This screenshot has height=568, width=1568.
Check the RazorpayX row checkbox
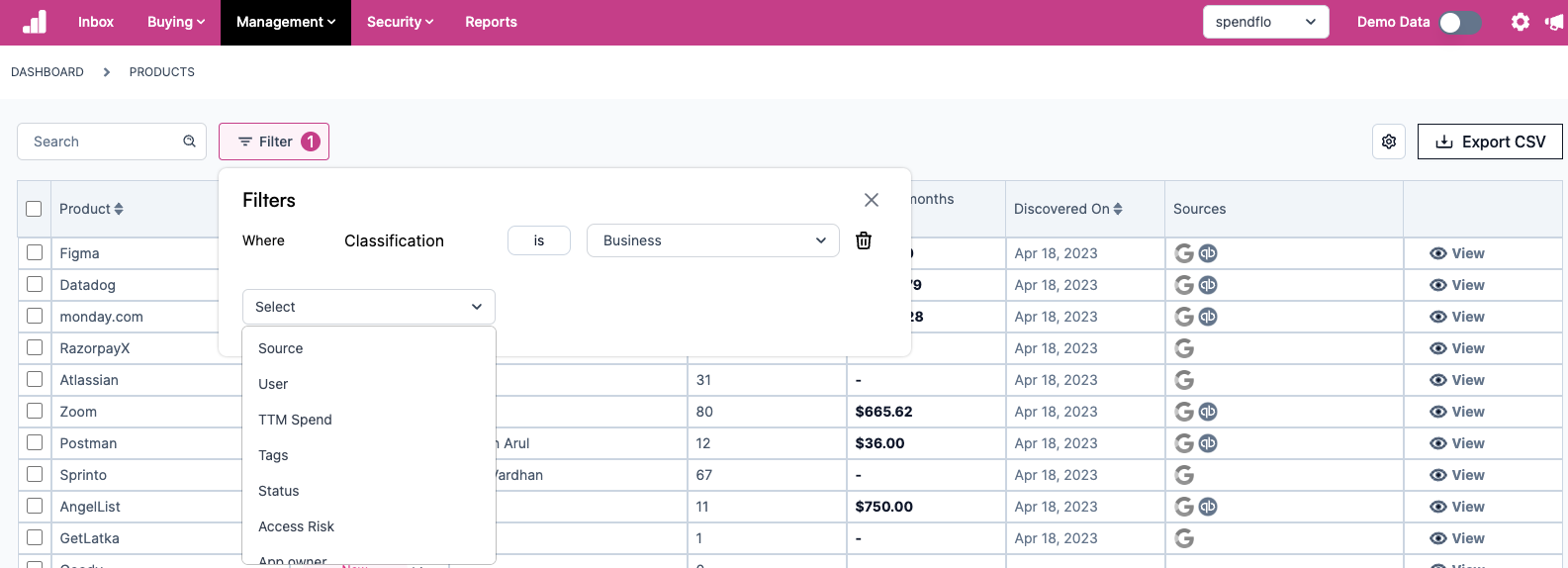[35, 347]
